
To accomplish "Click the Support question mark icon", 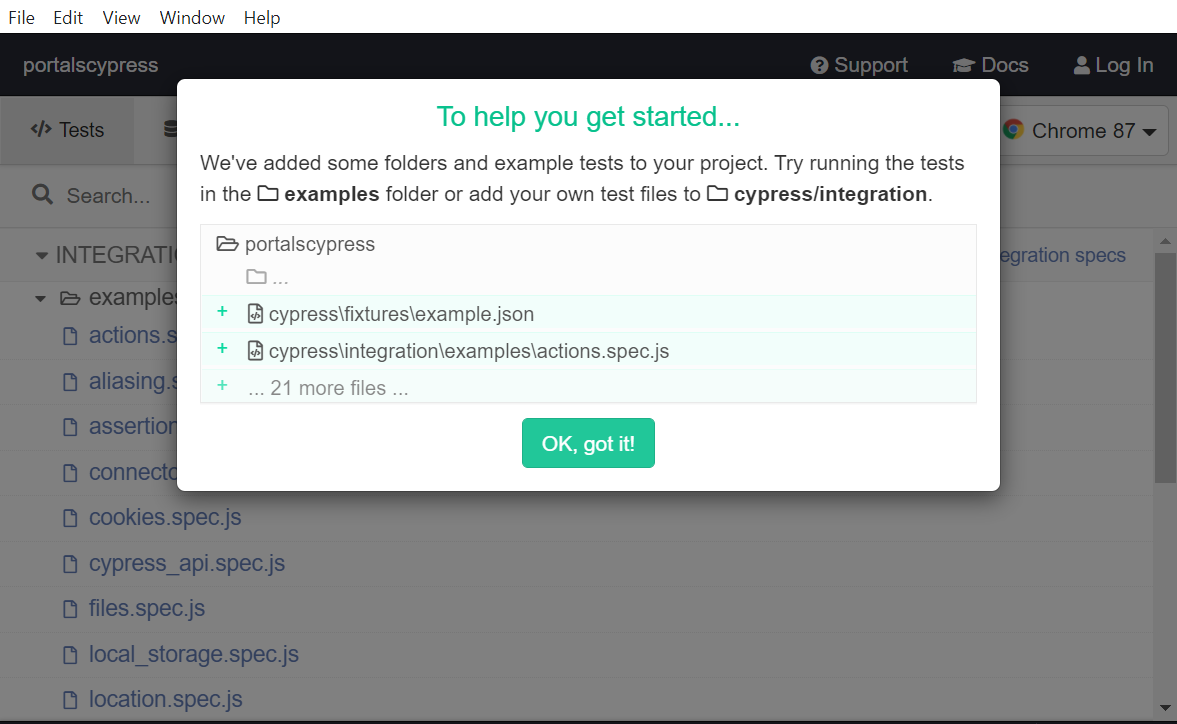I will pyautogui.click(x=819, y=66).
